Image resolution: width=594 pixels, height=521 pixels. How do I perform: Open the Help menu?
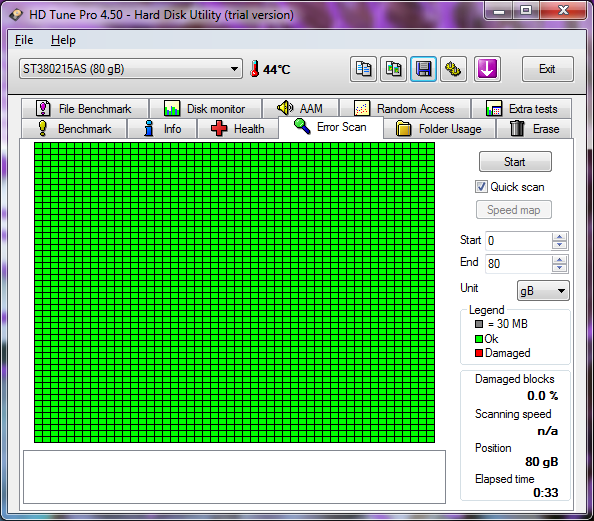tap(63, 40)
